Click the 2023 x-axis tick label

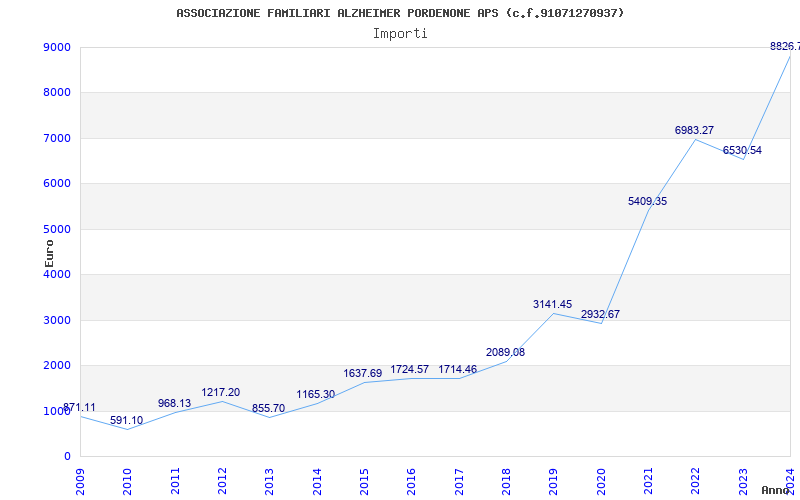tap(743, 481)
